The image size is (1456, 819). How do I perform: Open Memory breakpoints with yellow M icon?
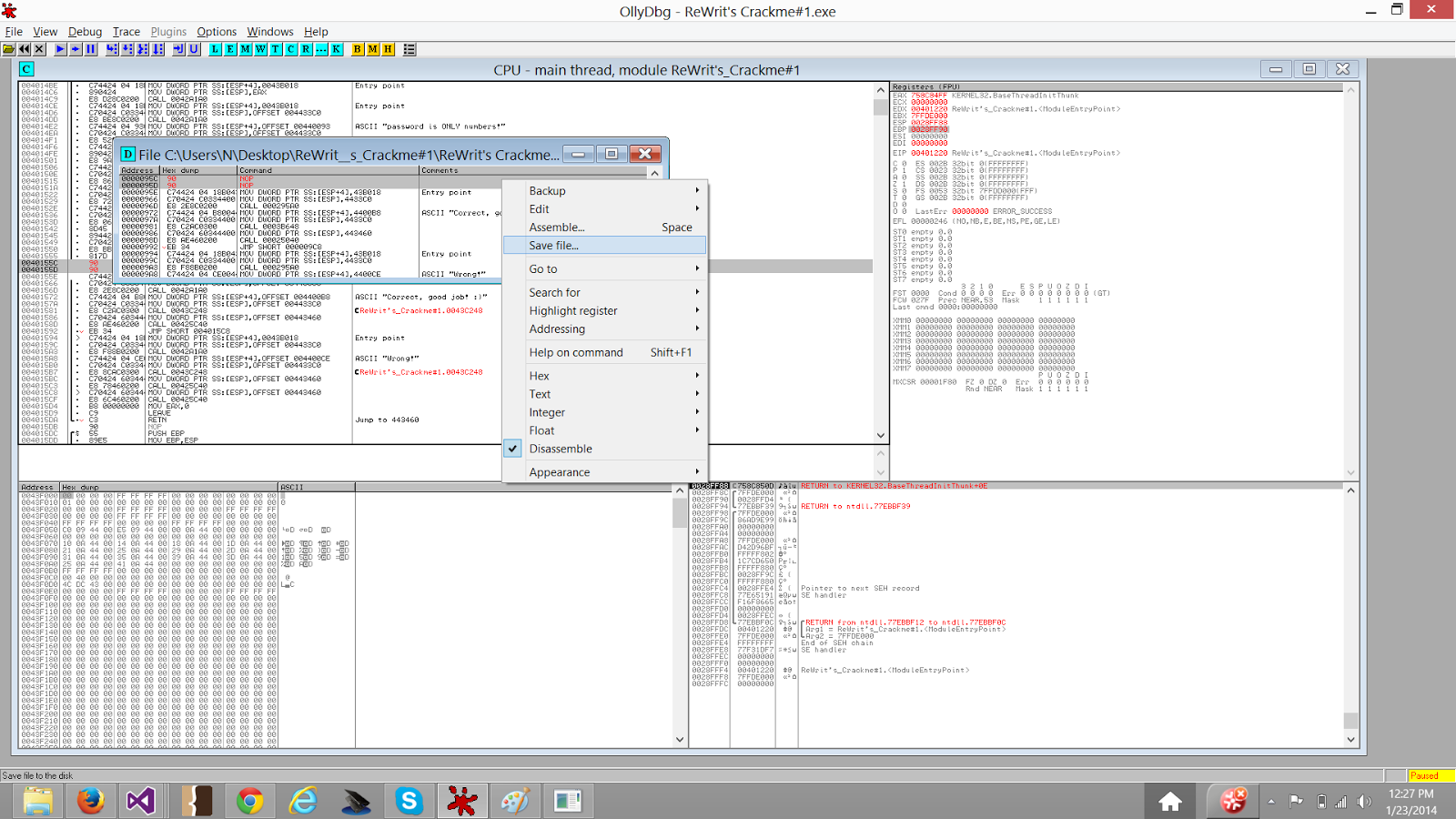click(x=373, y=49)
